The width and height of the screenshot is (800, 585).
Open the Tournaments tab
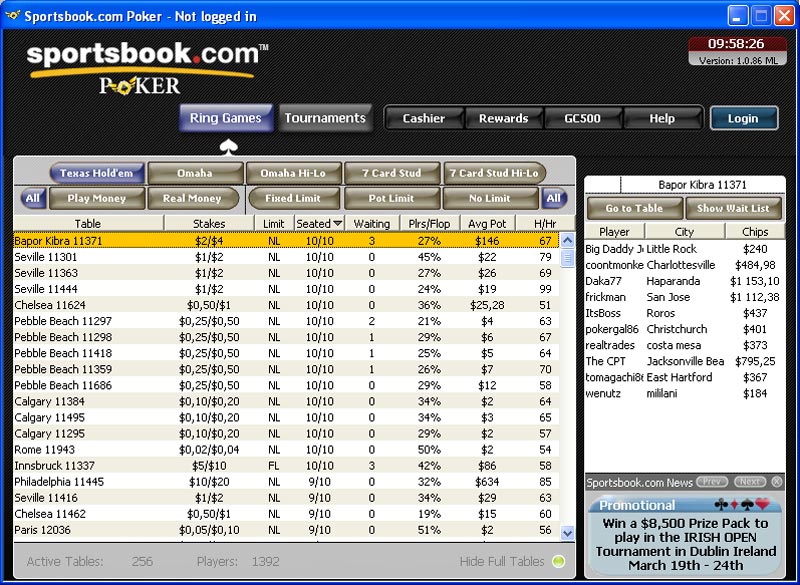point(325,118)
